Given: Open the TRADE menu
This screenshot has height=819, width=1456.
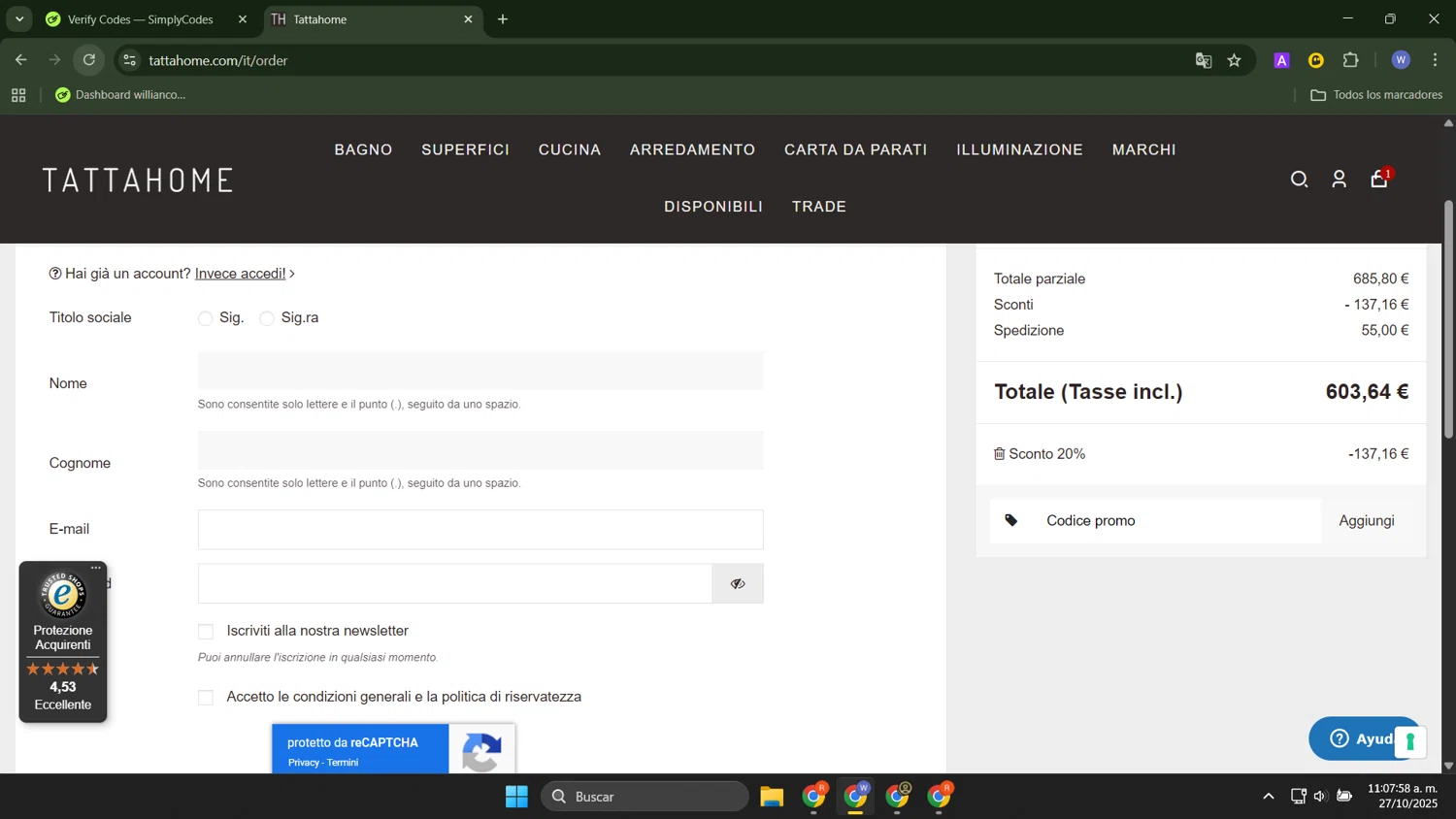Looking at the screenshot, I should [819, 207].
